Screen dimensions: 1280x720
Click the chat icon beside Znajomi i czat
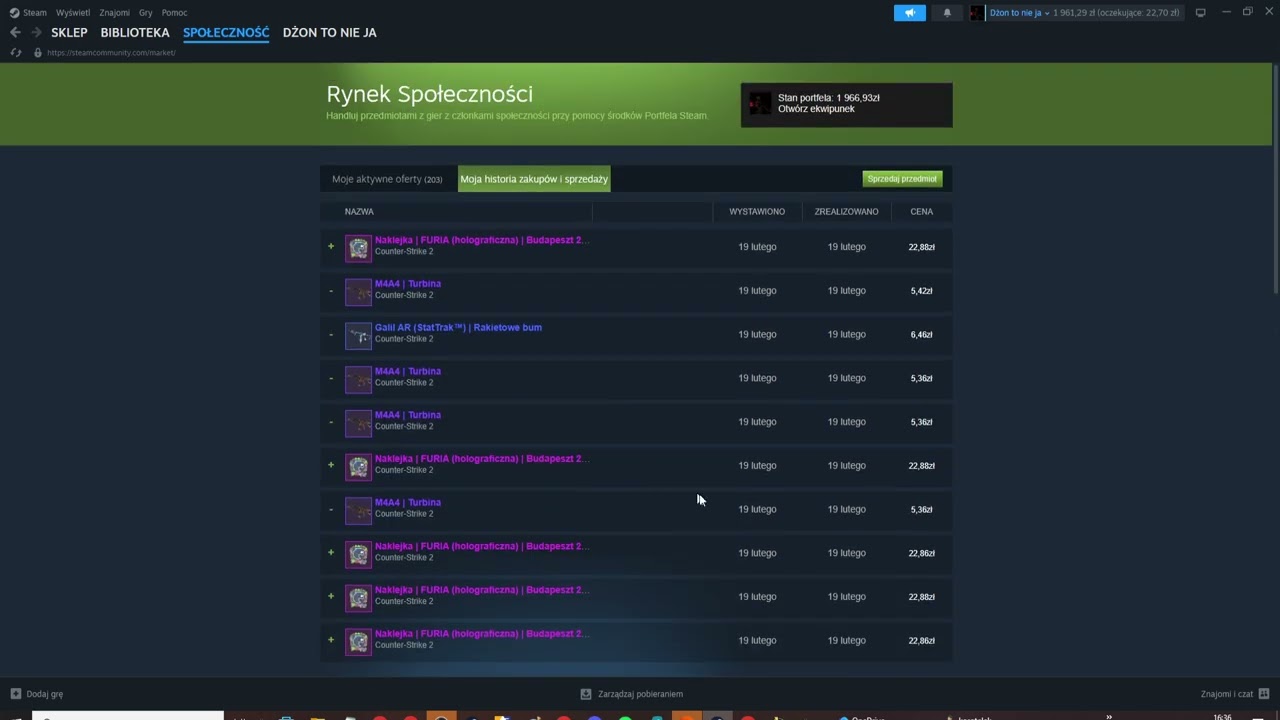[x=1264, y=694]
